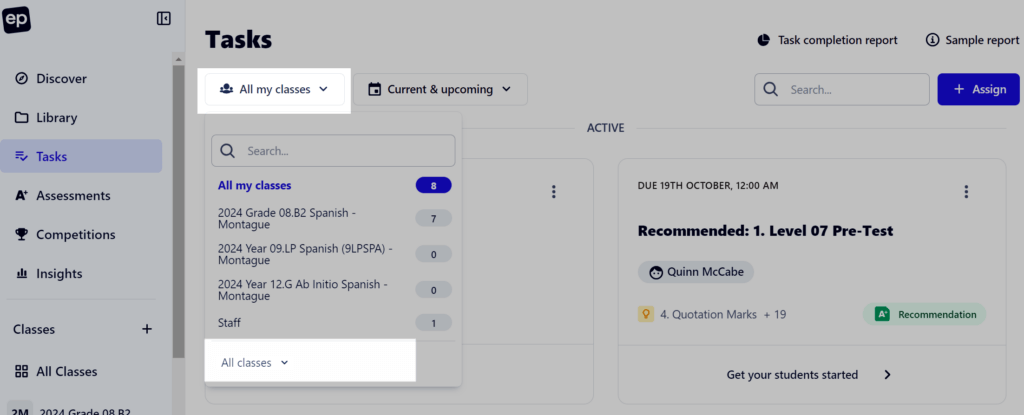1024x415 pixels.
Task: Open Competitions in the sidebar
Action: pyautogui.click(x=81, y=234)
